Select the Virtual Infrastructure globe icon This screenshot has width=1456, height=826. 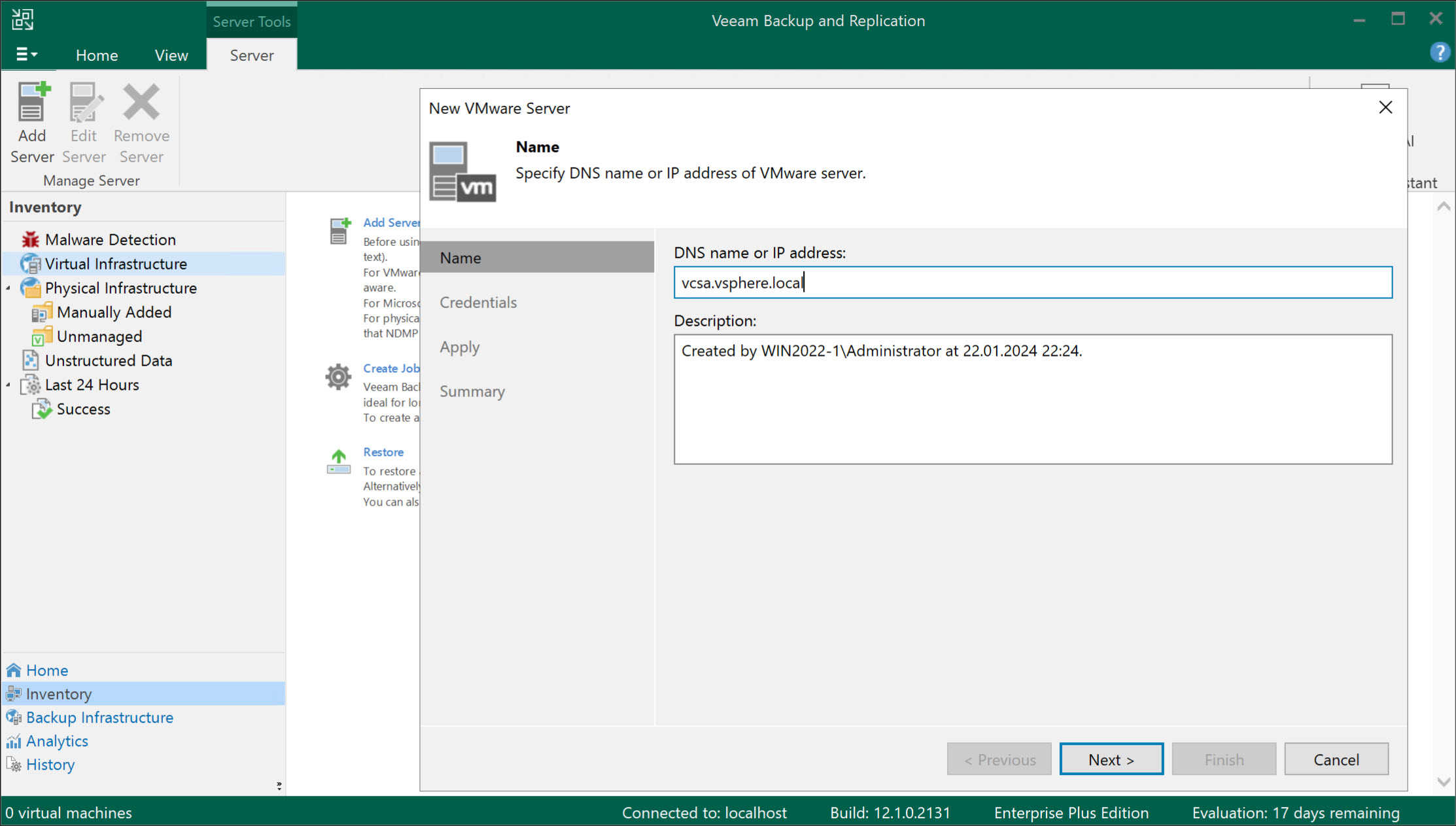coord(30,264)
